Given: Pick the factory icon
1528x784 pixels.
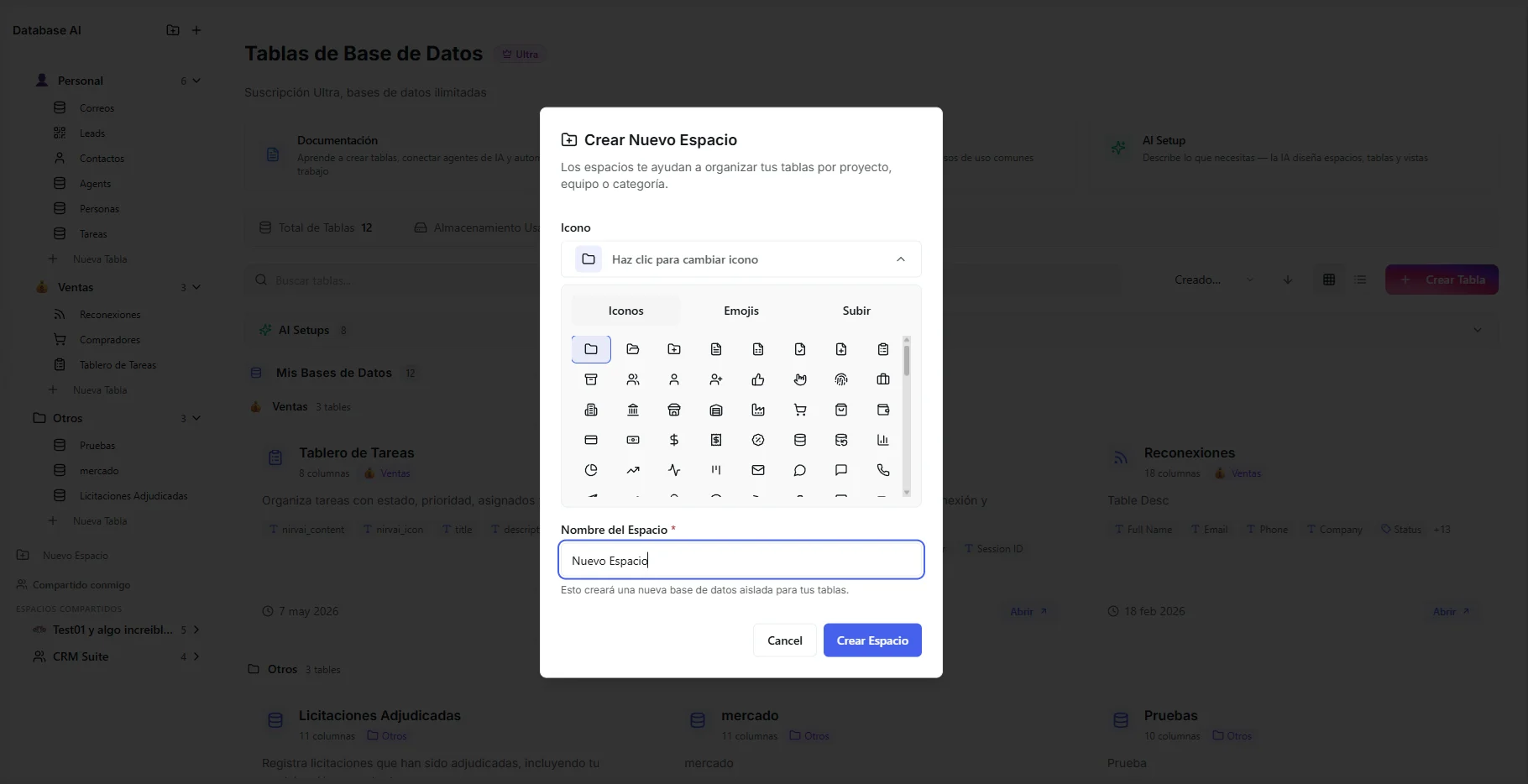Looking at the screenshot, I should [758, 410].
